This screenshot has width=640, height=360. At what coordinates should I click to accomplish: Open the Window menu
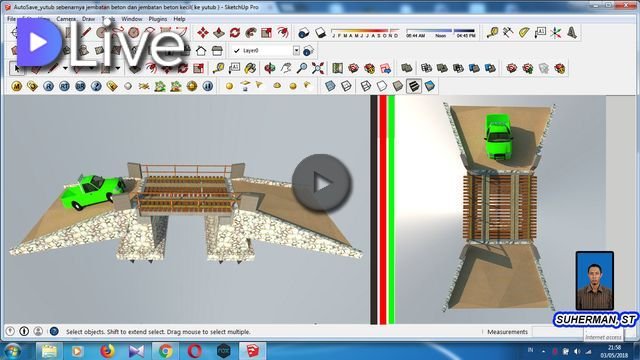132,19
